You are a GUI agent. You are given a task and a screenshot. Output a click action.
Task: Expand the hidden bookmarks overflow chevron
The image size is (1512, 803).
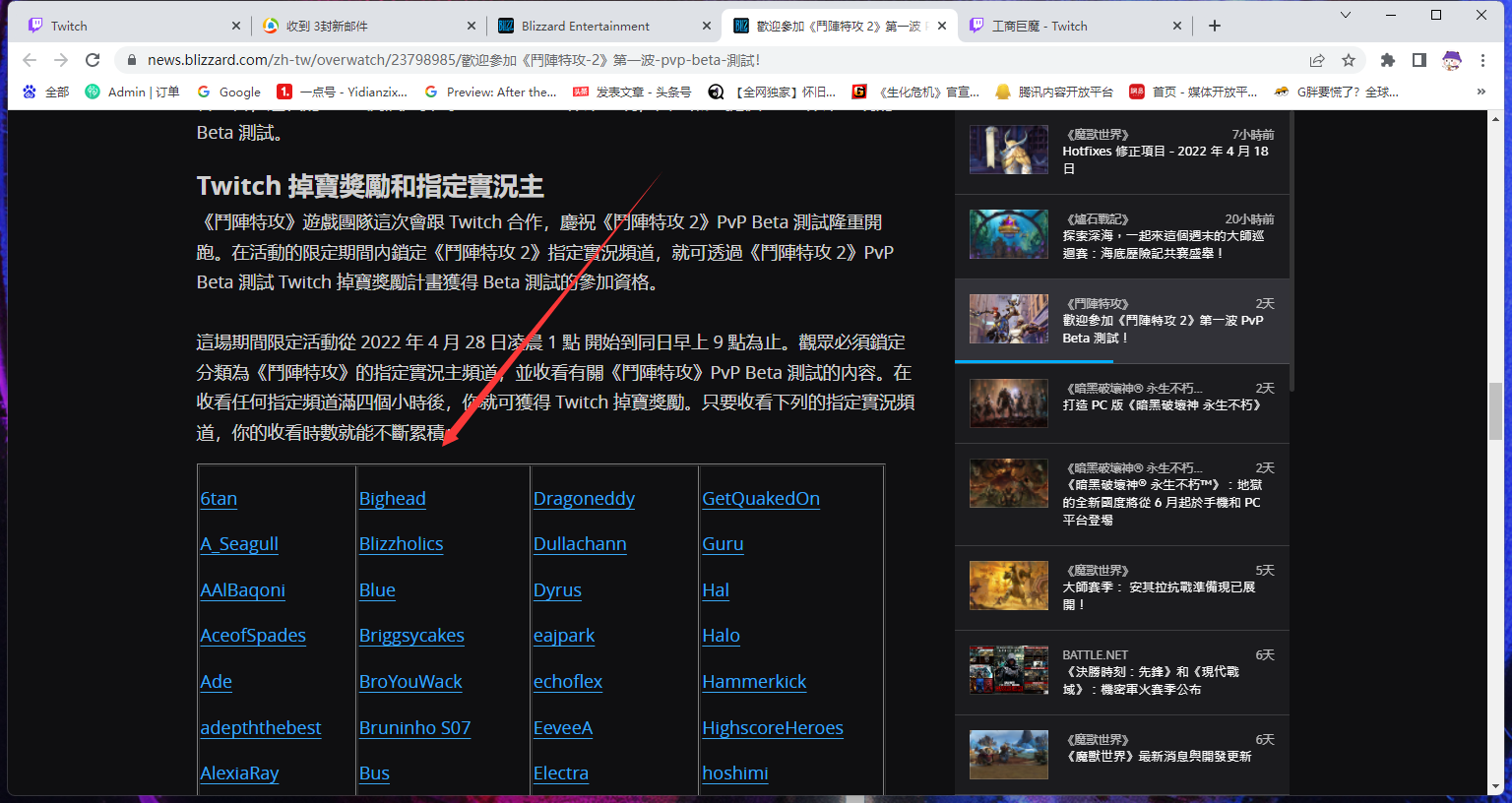click(x=1481, y=92)
